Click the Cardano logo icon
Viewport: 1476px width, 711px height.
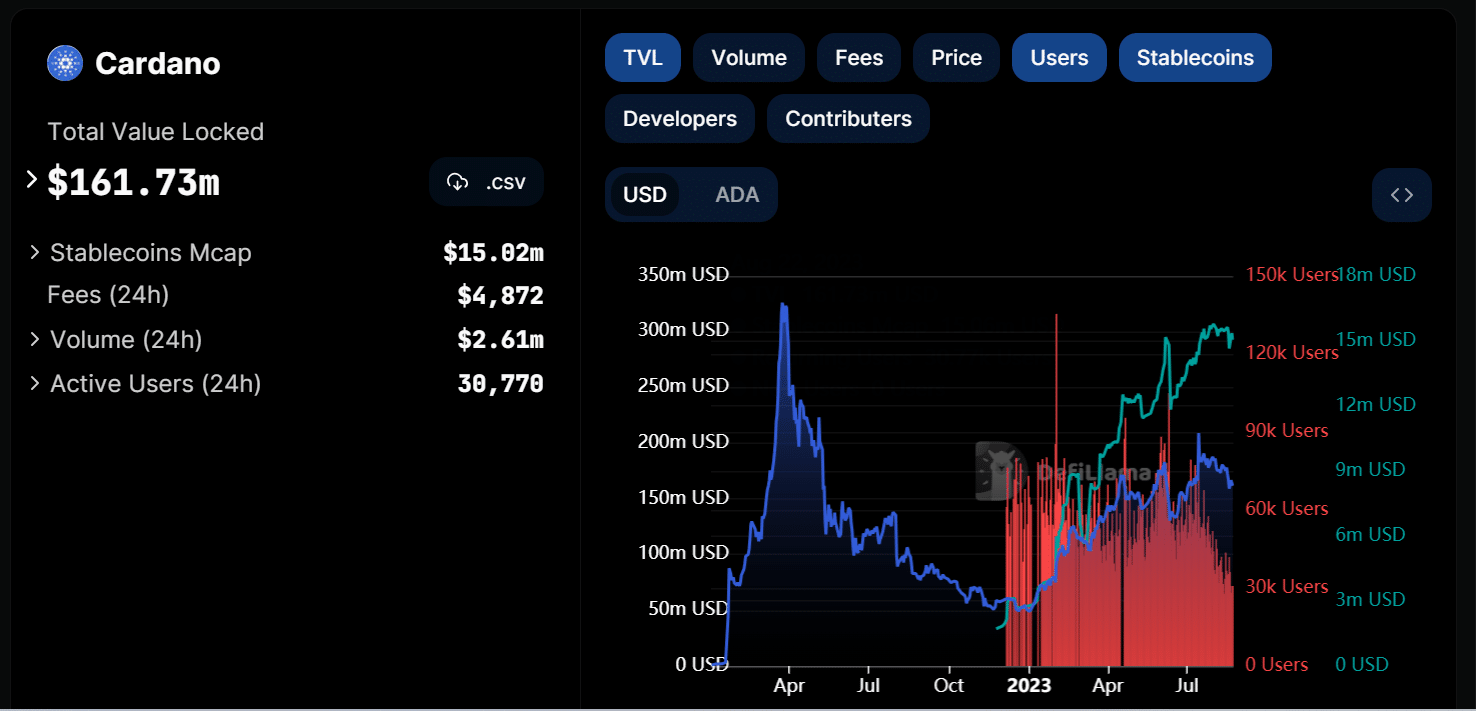(65, 63)
